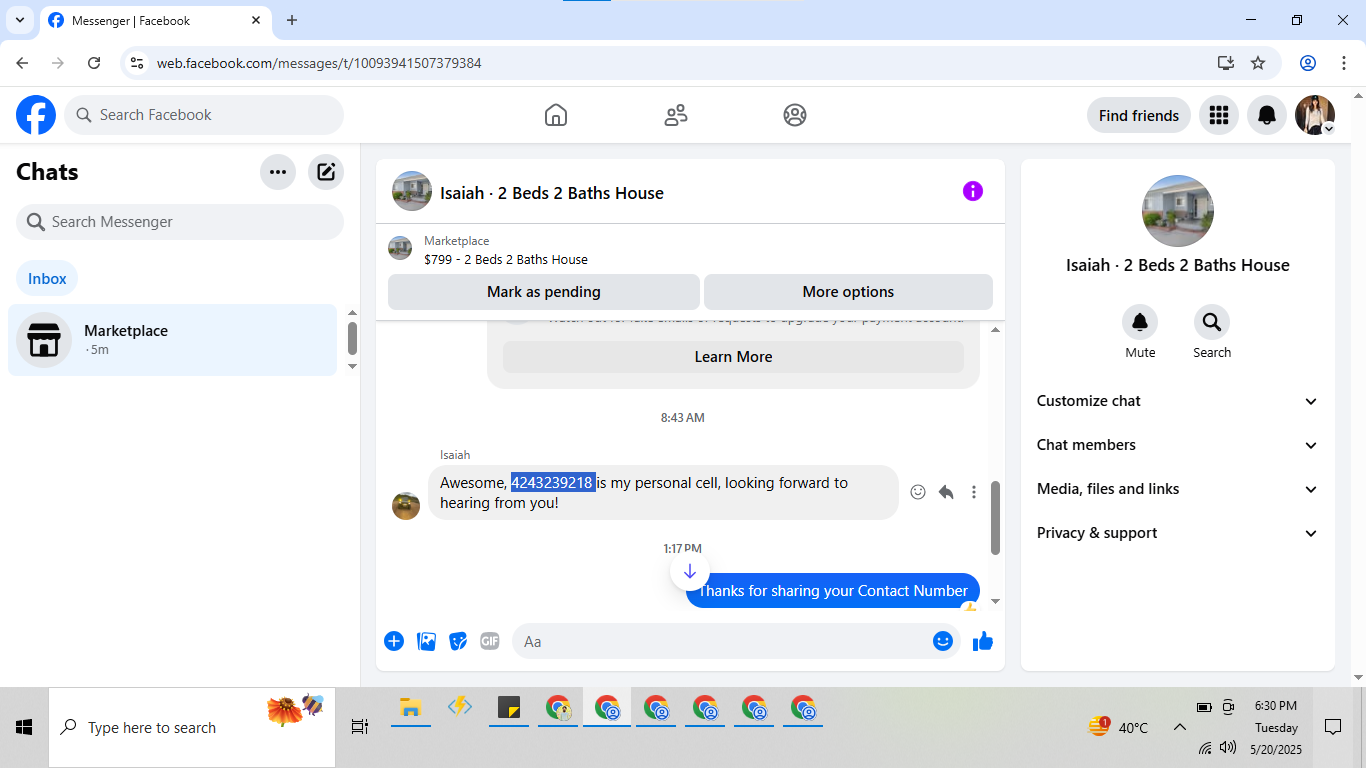The width and height of the screenshot is (1366, 768).
Task: Click the conversation scrollbar thumb
Action: pos(995,518)
